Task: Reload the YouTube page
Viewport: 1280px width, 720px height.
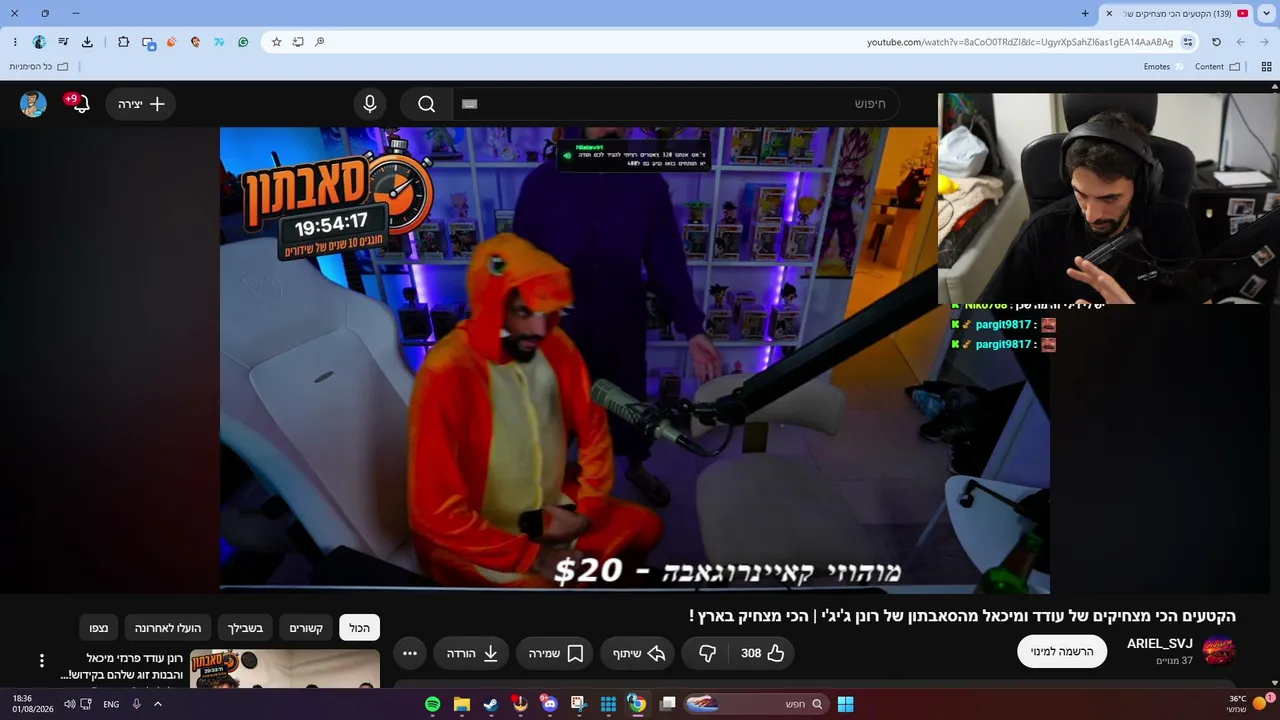Action: (1216, 42)
